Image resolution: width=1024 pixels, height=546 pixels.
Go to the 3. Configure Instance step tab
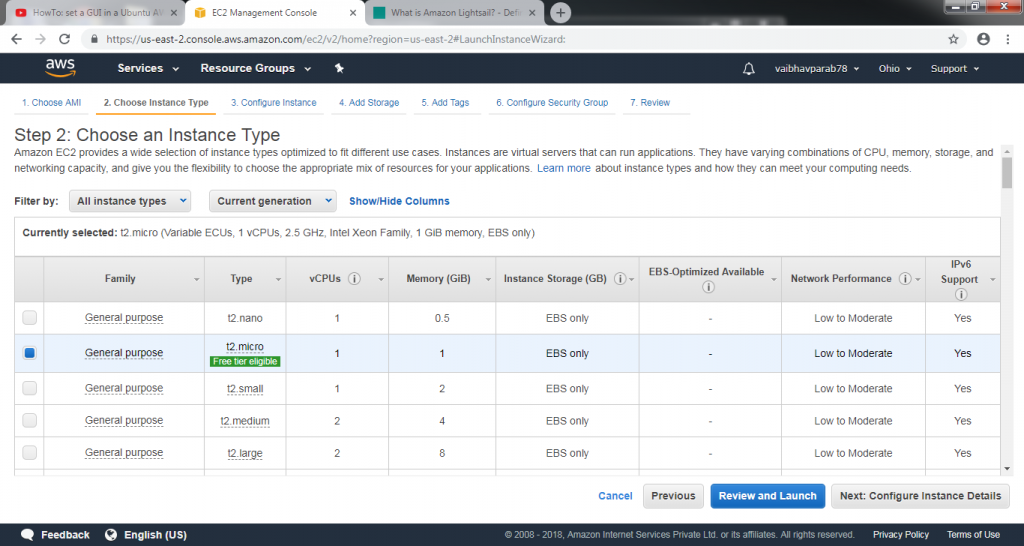273,103
